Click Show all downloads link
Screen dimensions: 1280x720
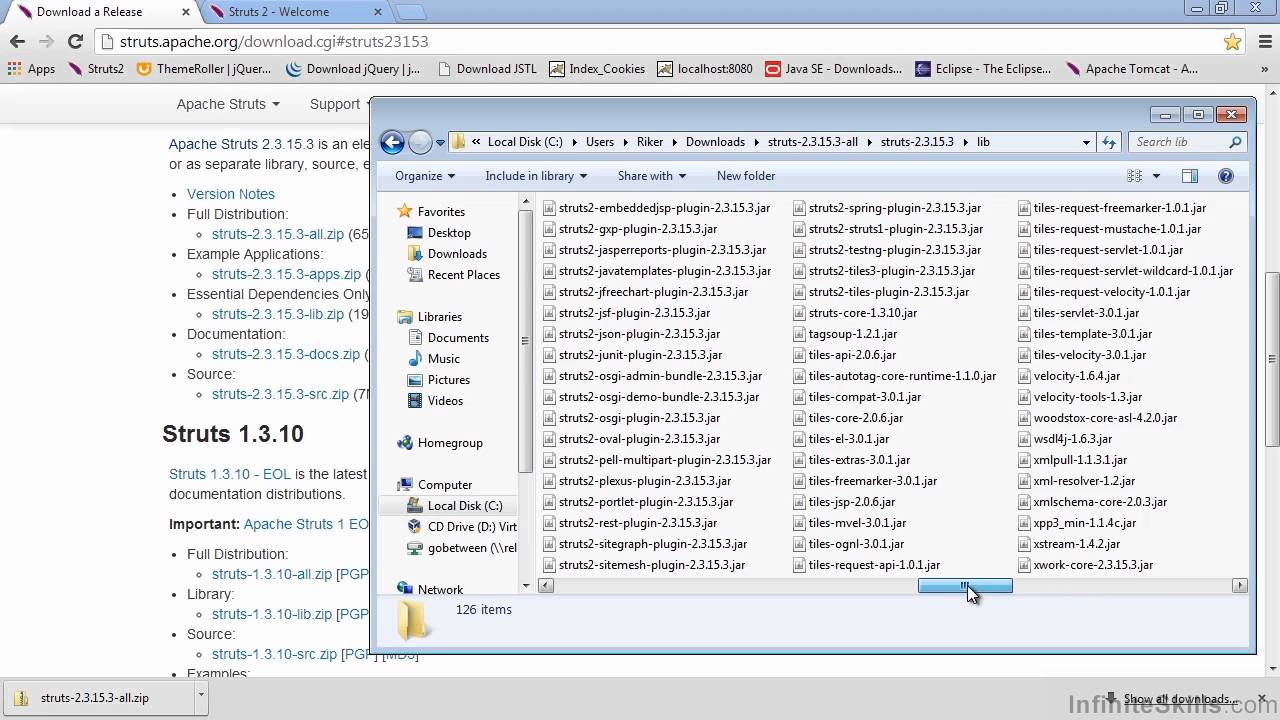pos(1181,699)
